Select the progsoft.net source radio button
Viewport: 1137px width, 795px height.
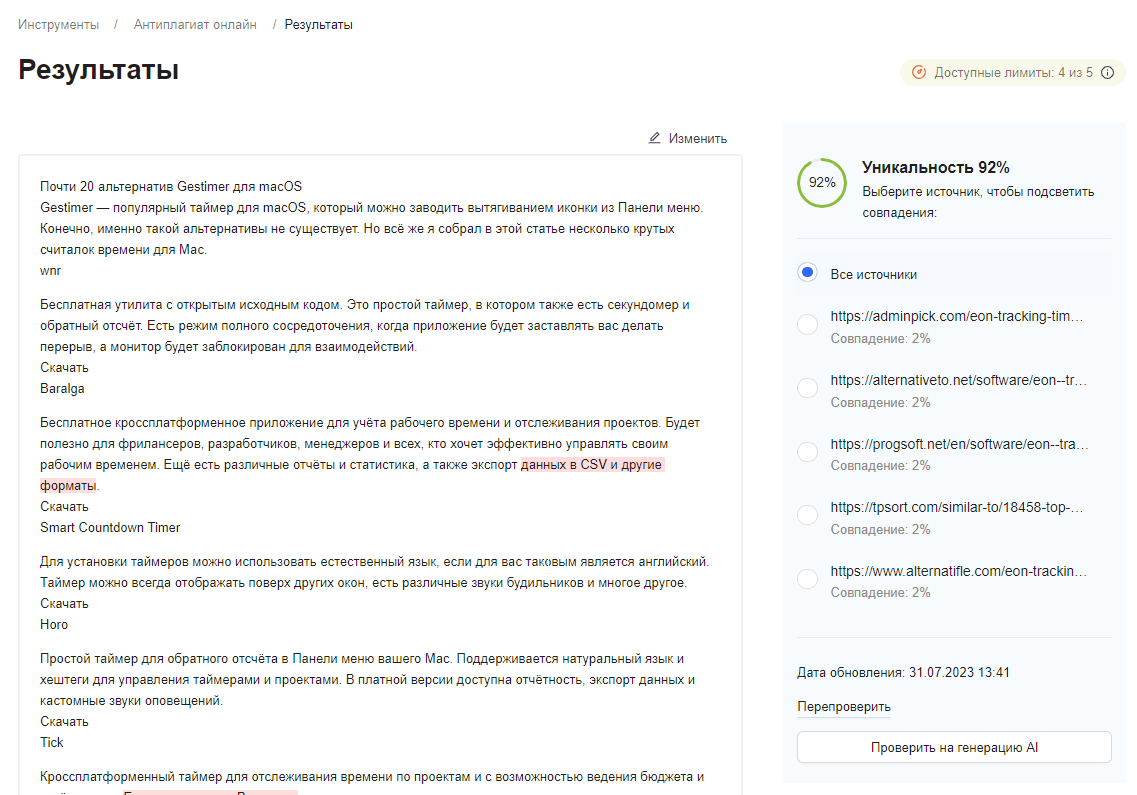807,452
